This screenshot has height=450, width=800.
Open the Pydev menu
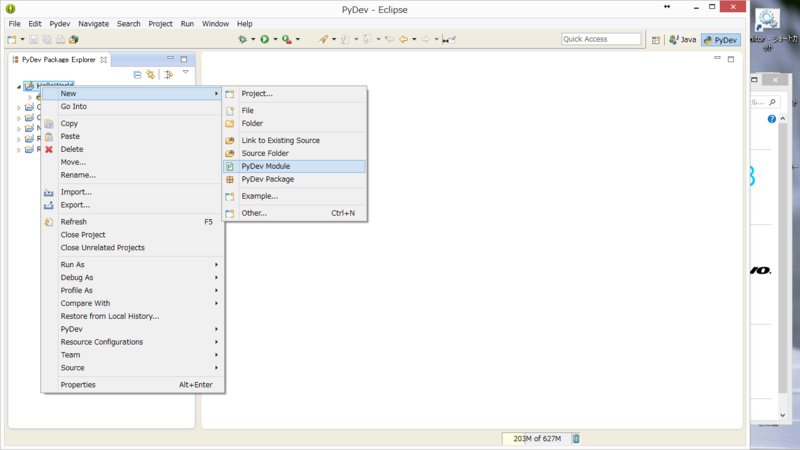click(60, 24)
